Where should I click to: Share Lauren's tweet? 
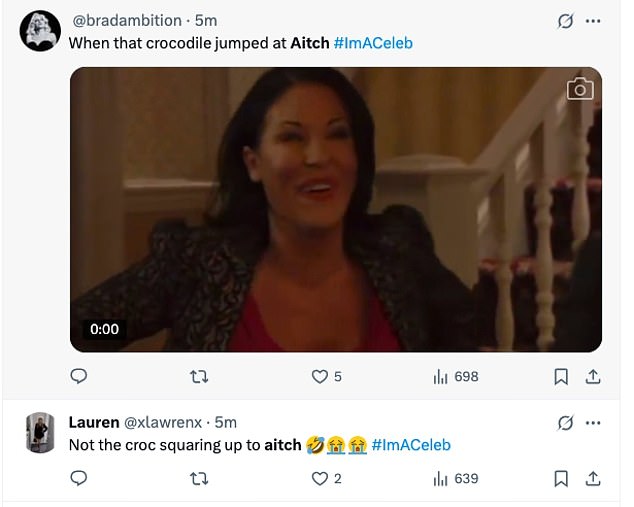click(x=592, y=479)
